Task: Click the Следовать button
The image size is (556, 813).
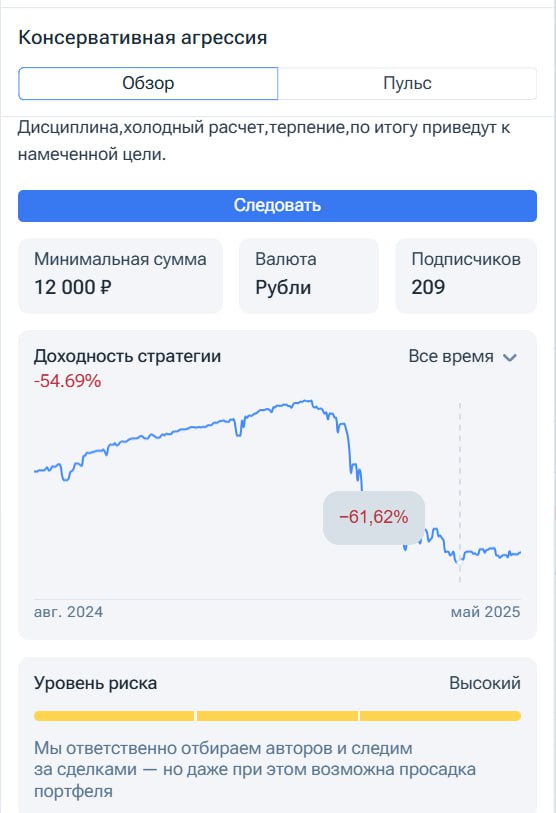Action: [x=277, y=206]
